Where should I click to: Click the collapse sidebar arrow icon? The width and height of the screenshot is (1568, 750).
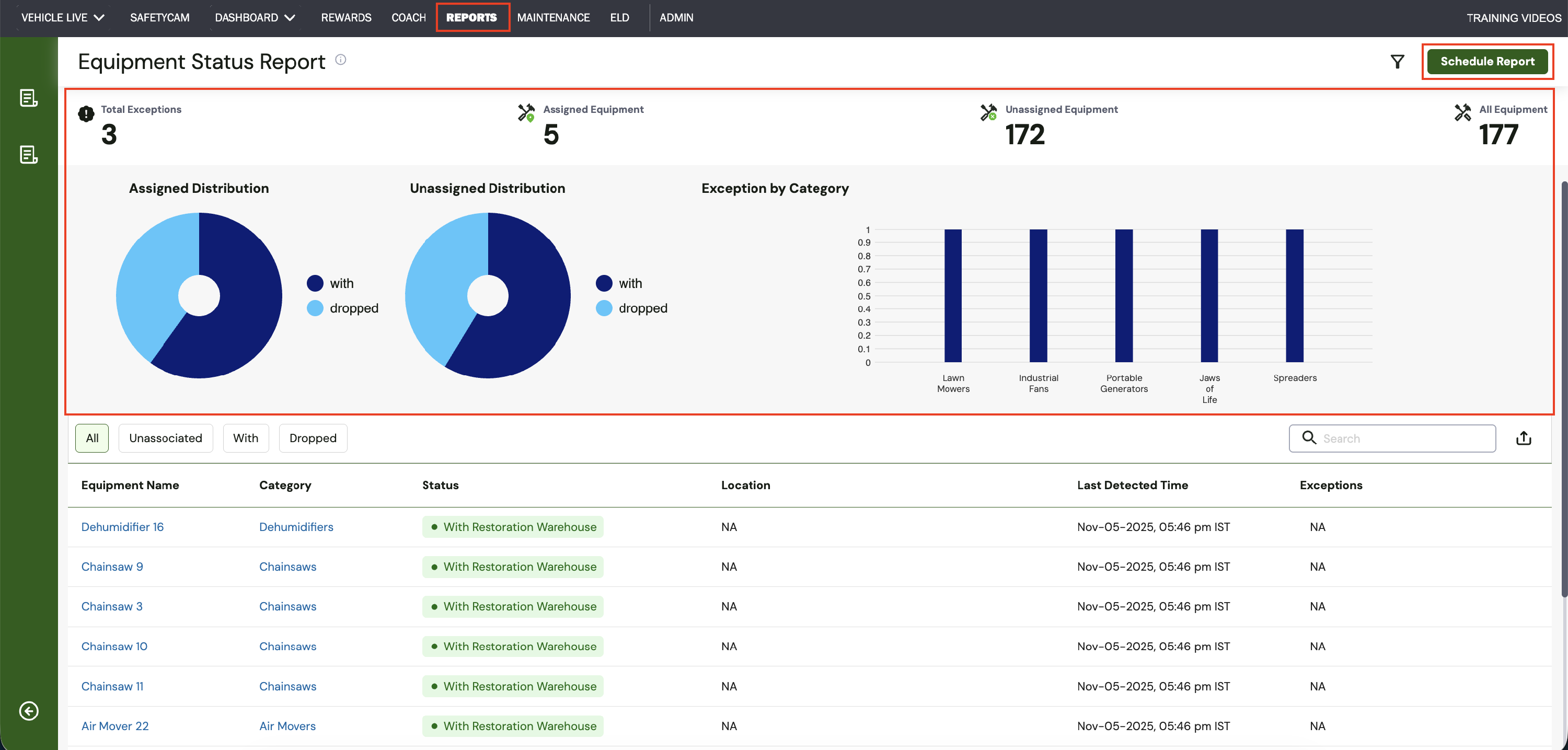[29, 710]
